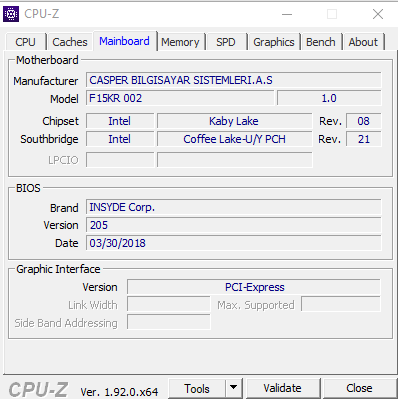Open the Bench tab

[x=321, y=42]
